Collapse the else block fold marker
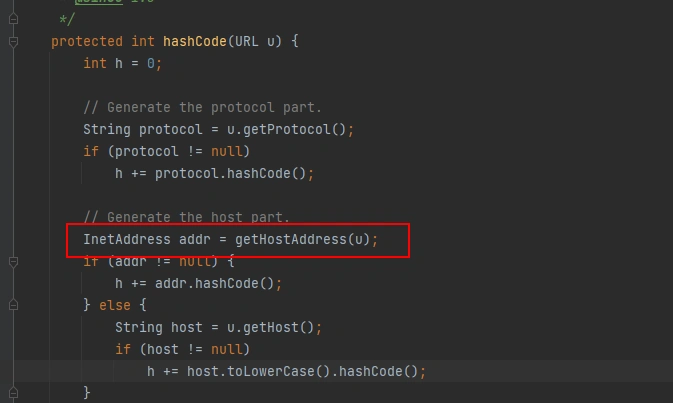673x403 pixels. point(13,305)
